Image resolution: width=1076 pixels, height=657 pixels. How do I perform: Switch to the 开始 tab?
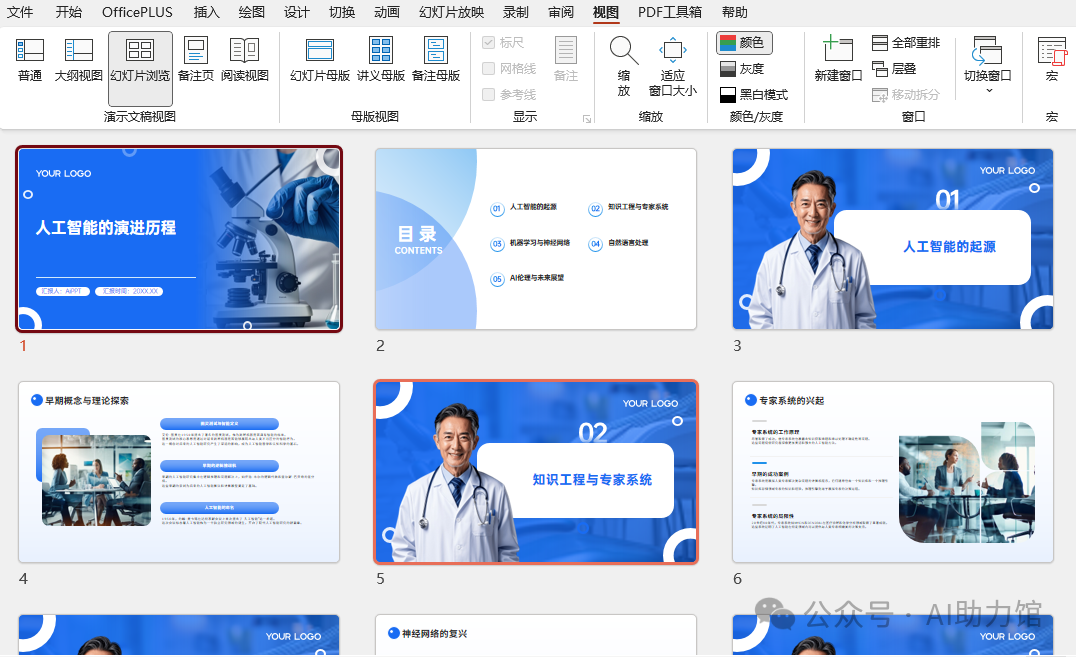pos(69,12)
